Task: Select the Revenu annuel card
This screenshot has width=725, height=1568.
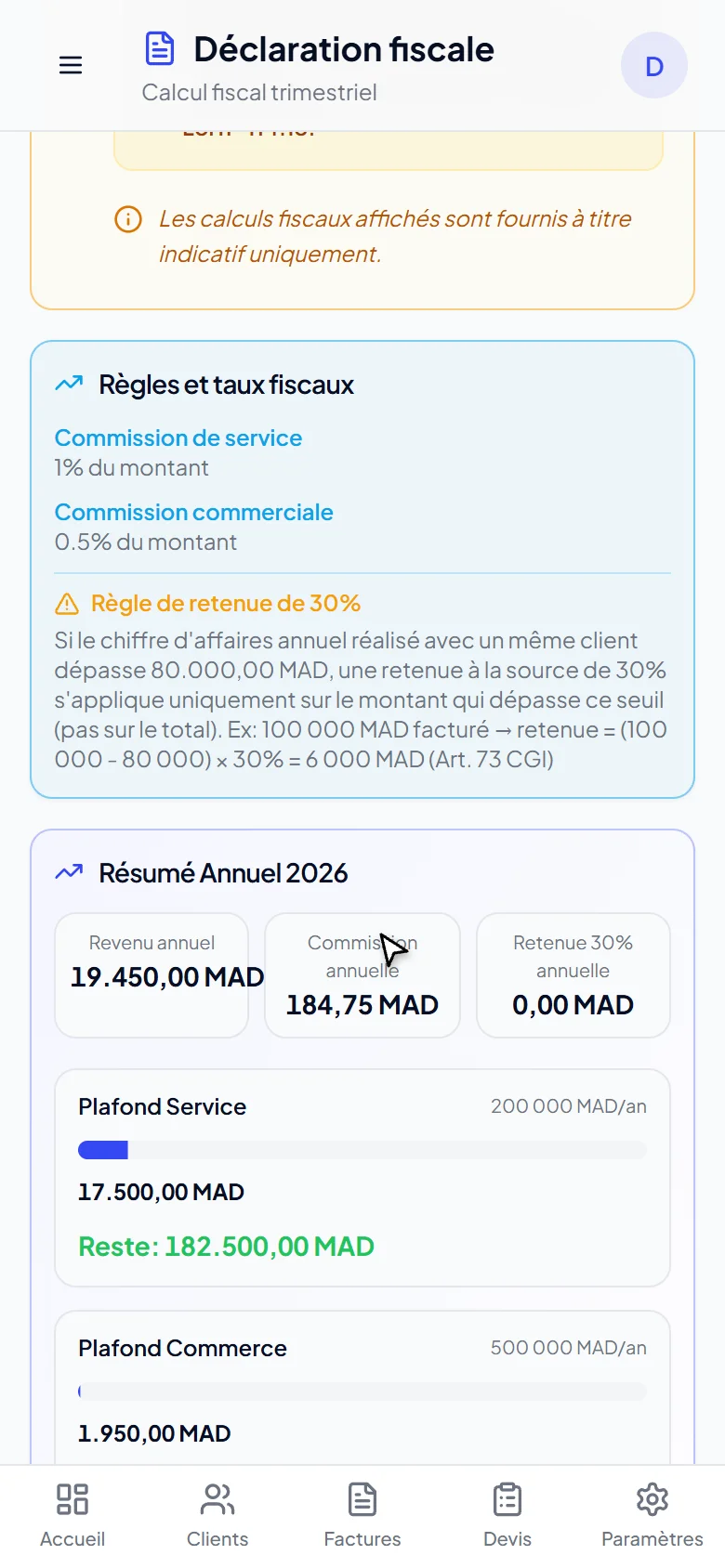Action: [152, 975]
